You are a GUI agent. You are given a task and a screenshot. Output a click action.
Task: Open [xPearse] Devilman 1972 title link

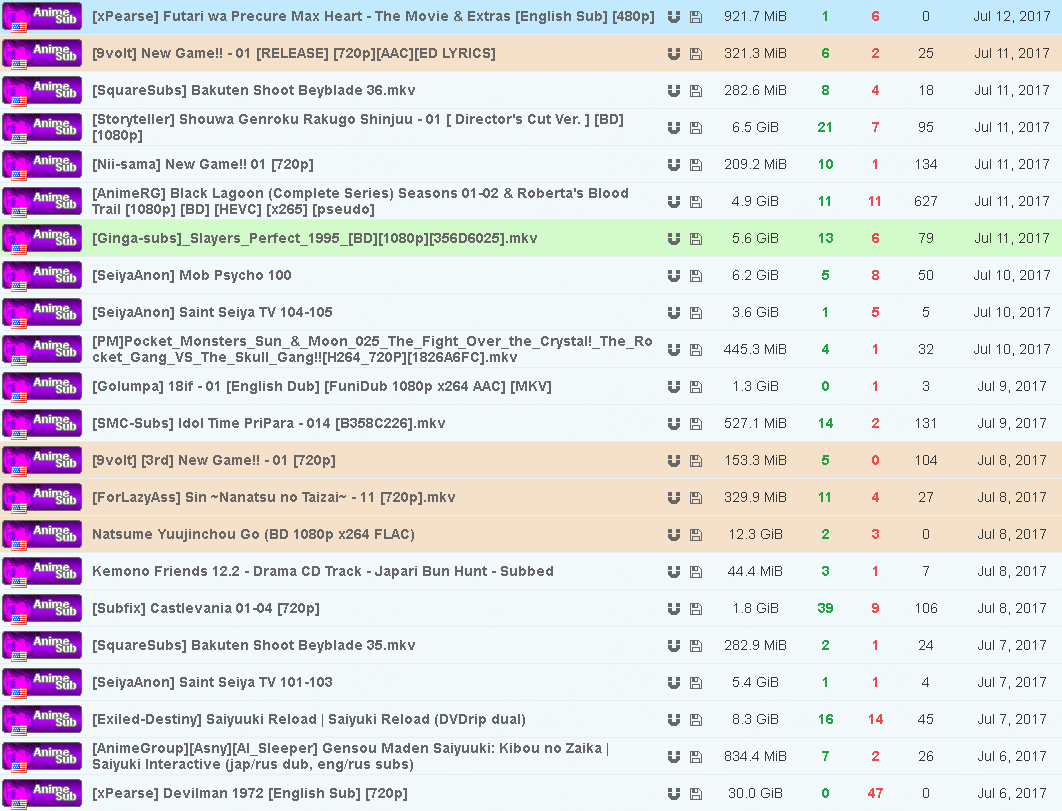tap(250, 793)
